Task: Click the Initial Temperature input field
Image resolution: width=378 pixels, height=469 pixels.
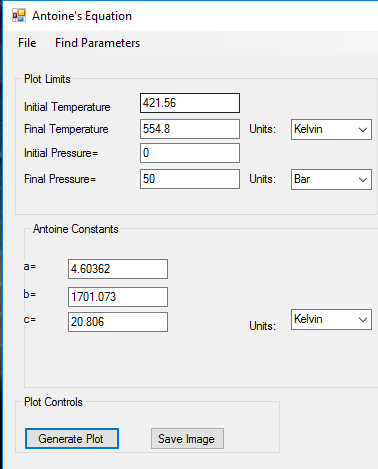Action: pos(190,103)
